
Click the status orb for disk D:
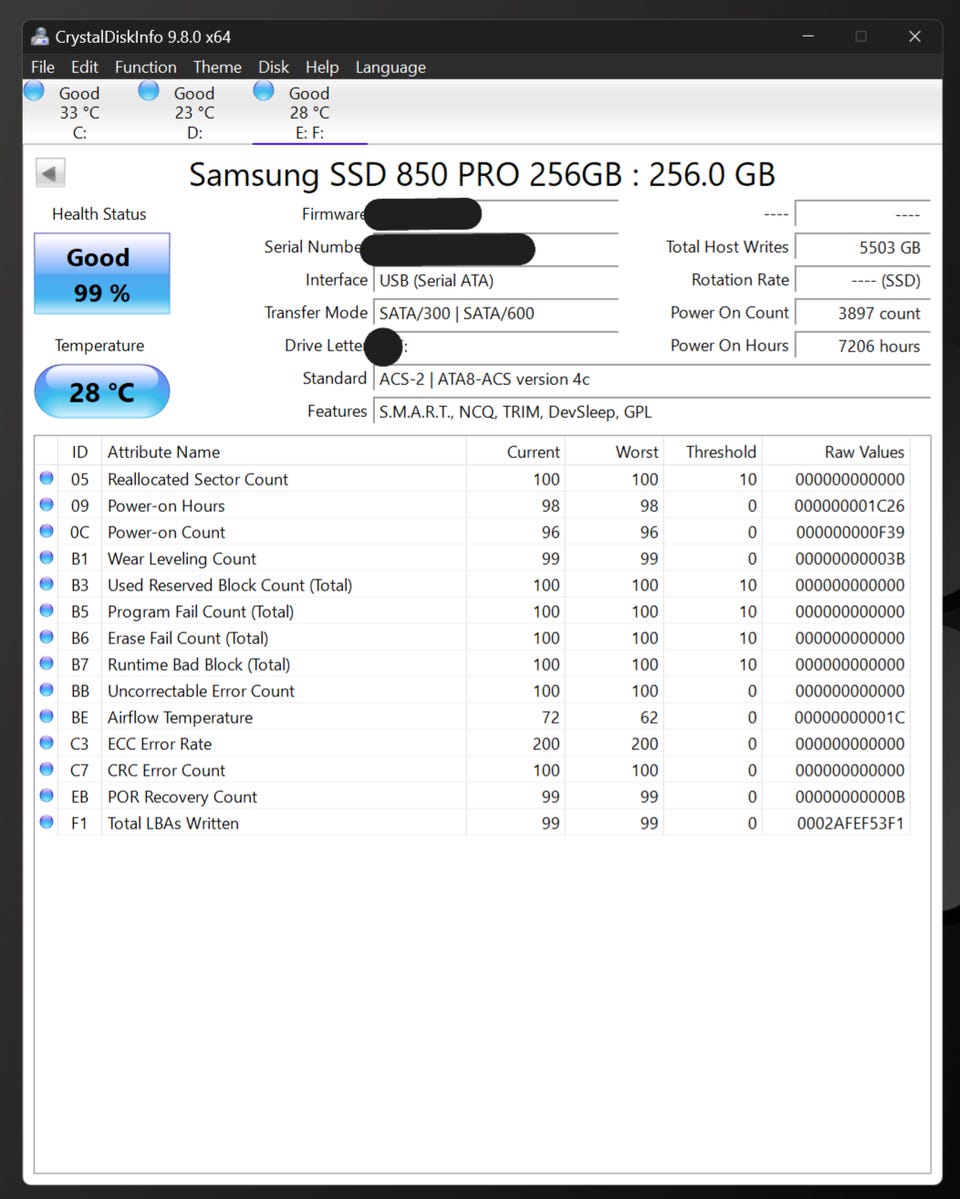pos(148,91)
